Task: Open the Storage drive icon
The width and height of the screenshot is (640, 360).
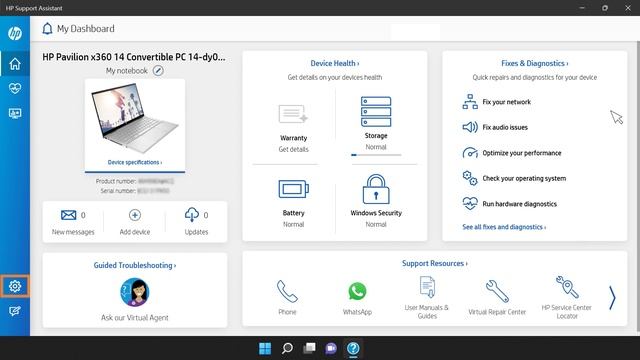Action: coord(376,111)
